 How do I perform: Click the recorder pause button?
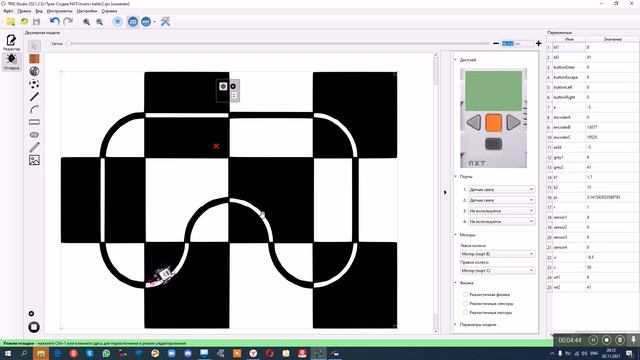coord(593,340)
